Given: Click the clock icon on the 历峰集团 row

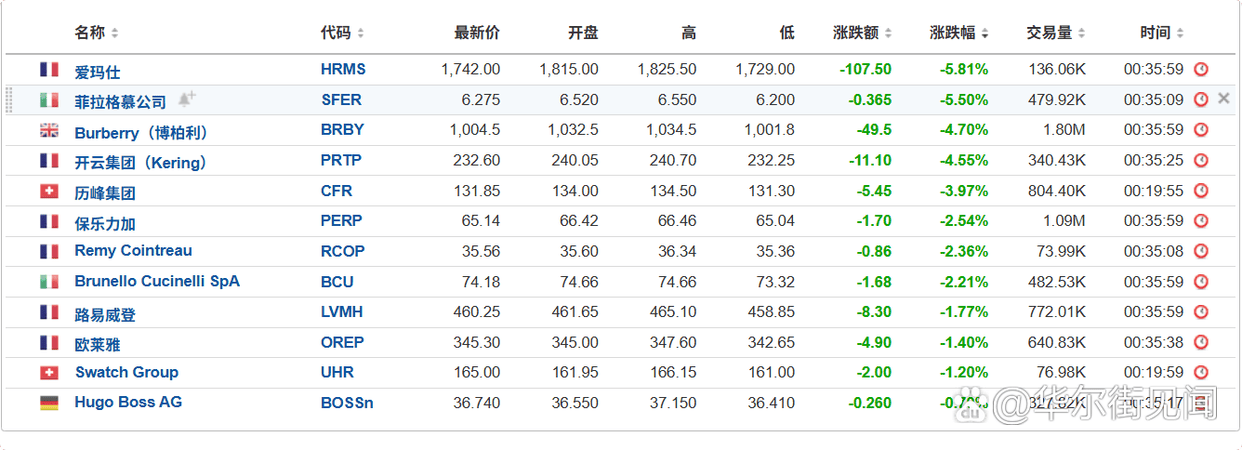Looking at the screenshot, I should pos(1201,191).
